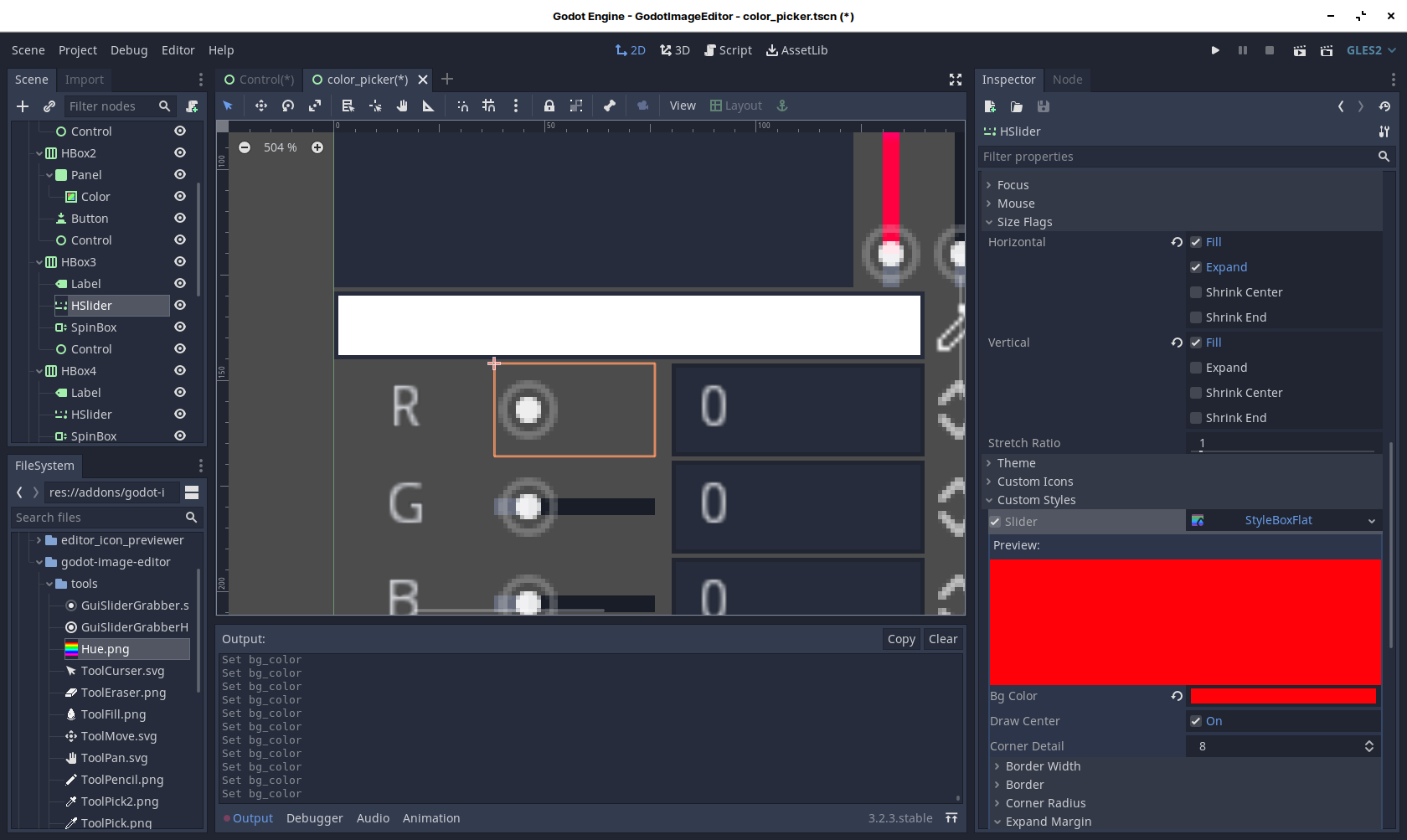Uncheck the Expand horizontal size flag
Viewport: 1407px width, 840px height.
coord(1197,267)
